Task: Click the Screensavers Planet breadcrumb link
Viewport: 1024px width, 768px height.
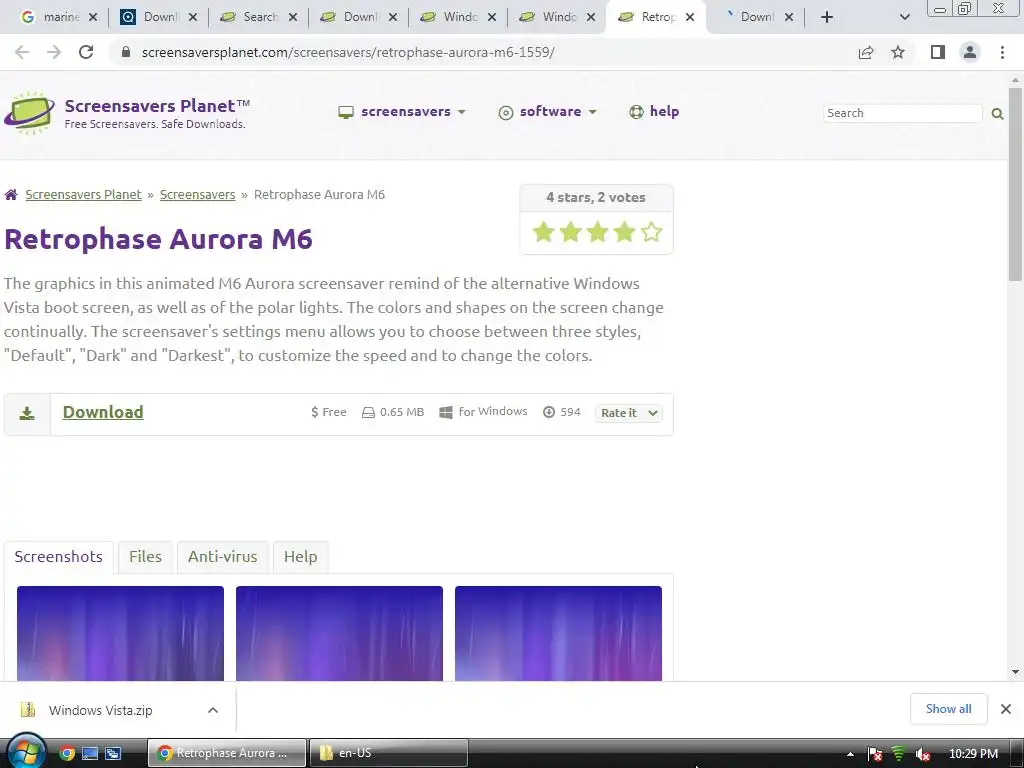Action: 84,195
